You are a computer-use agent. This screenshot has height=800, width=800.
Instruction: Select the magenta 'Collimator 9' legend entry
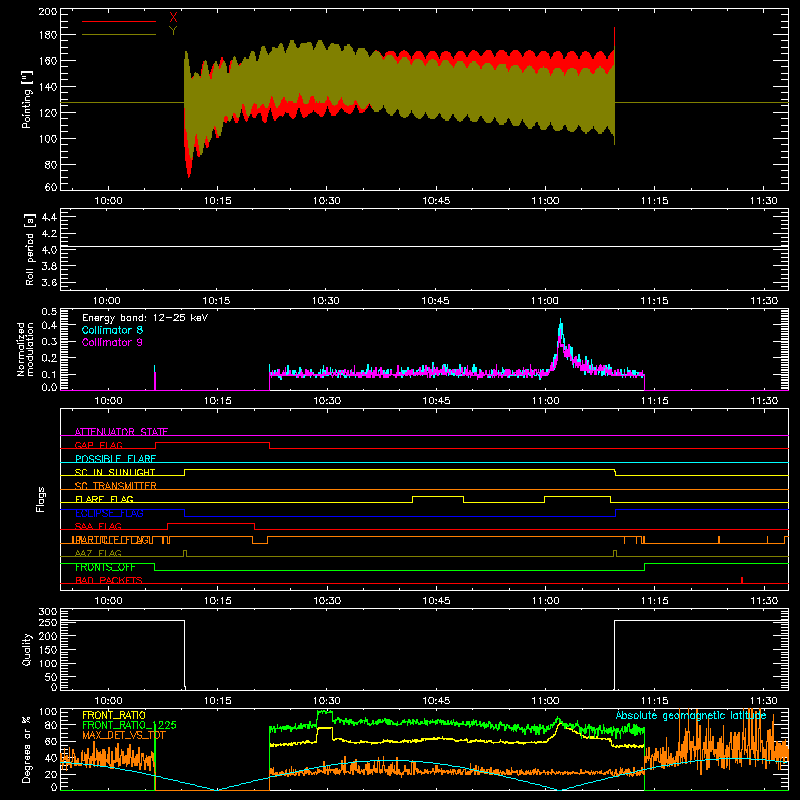(x=112, y=342)
